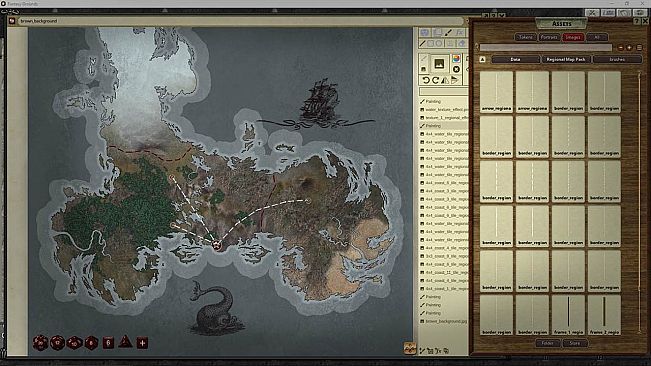The width and height of the screenshot is (651, 366).
Task: Go up a folder with arrow button
Action: click(482, 59)
